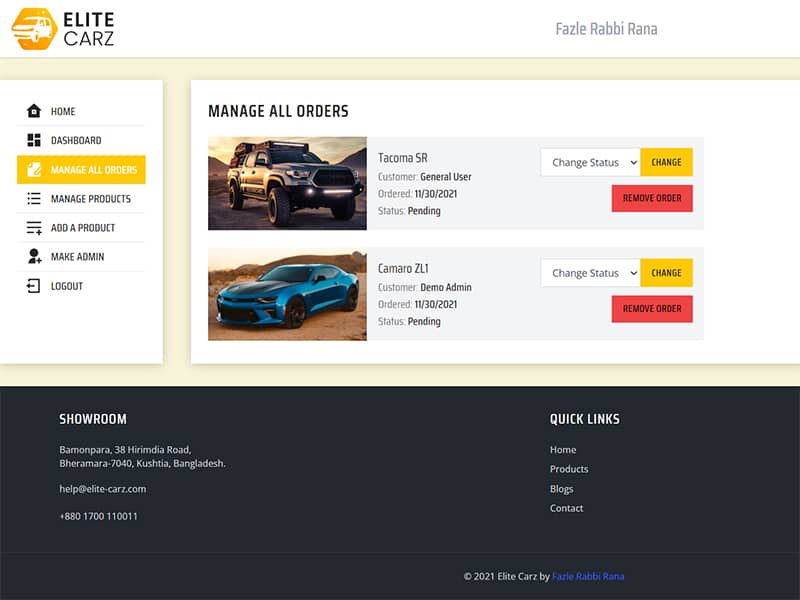Follow the Blogs quick link in footer

pos(561,489)
